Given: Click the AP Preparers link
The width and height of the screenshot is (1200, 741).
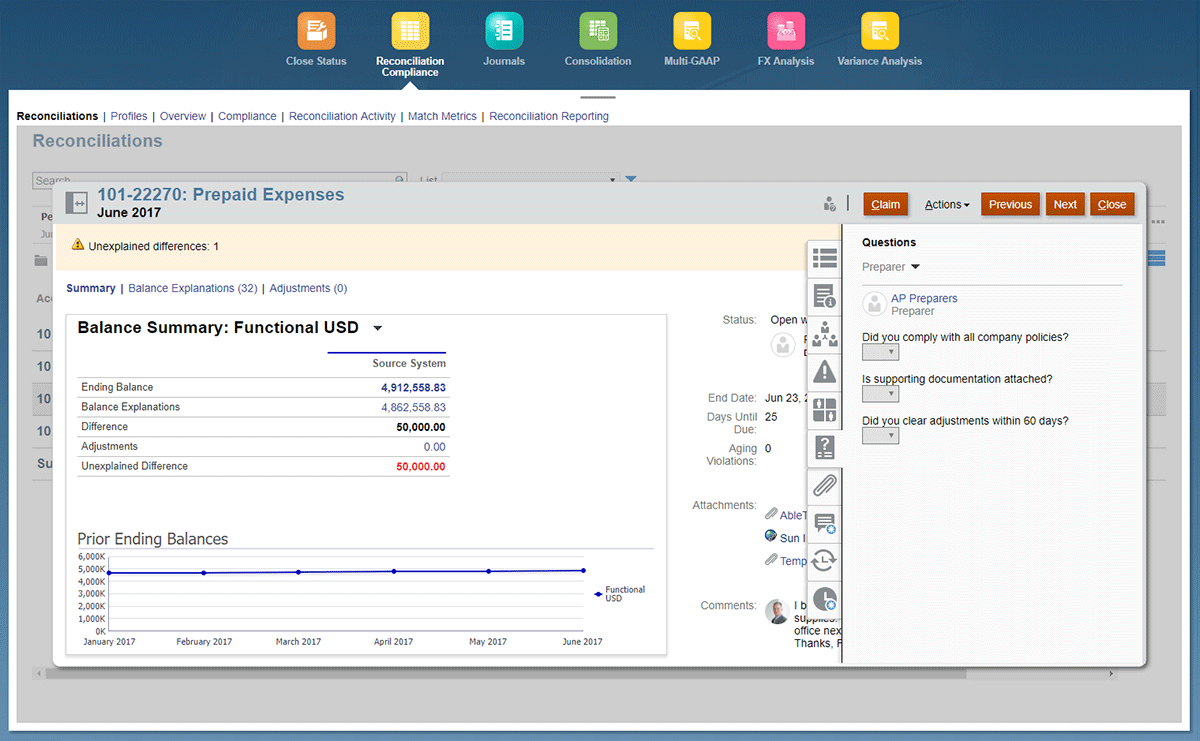Looking at the screenshot, I should 924,298.
